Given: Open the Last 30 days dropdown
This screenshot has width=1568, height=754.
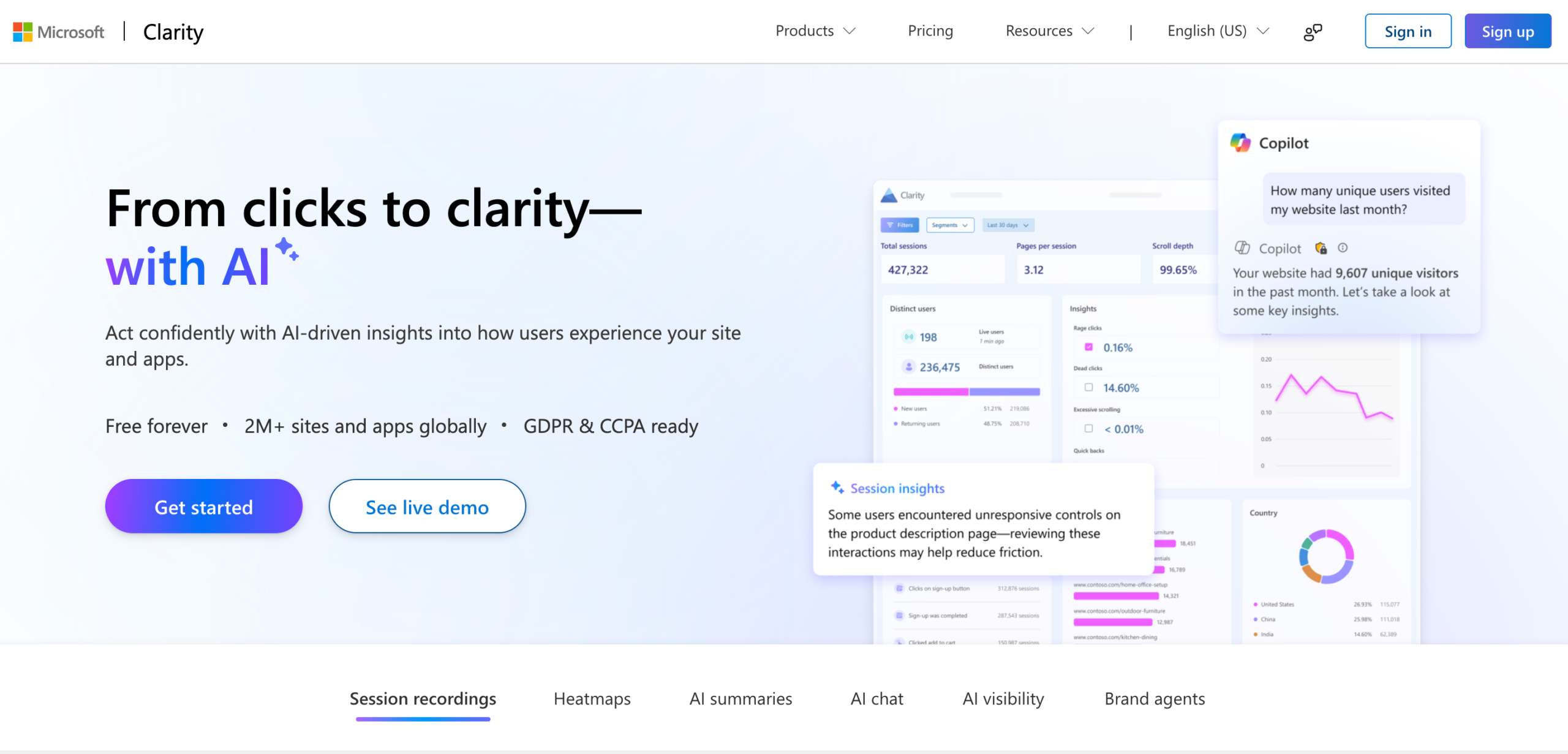Looking at the screenshot, I should [1008, 225].
